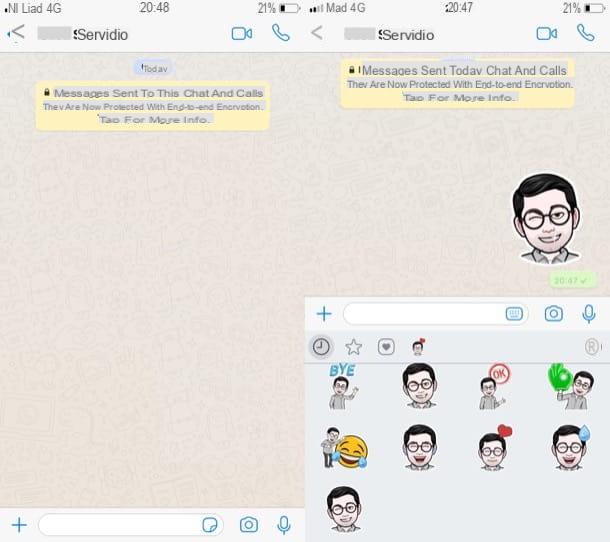Send the BYE waving sticker
This screenshot has width=610, height=542.
343,386
